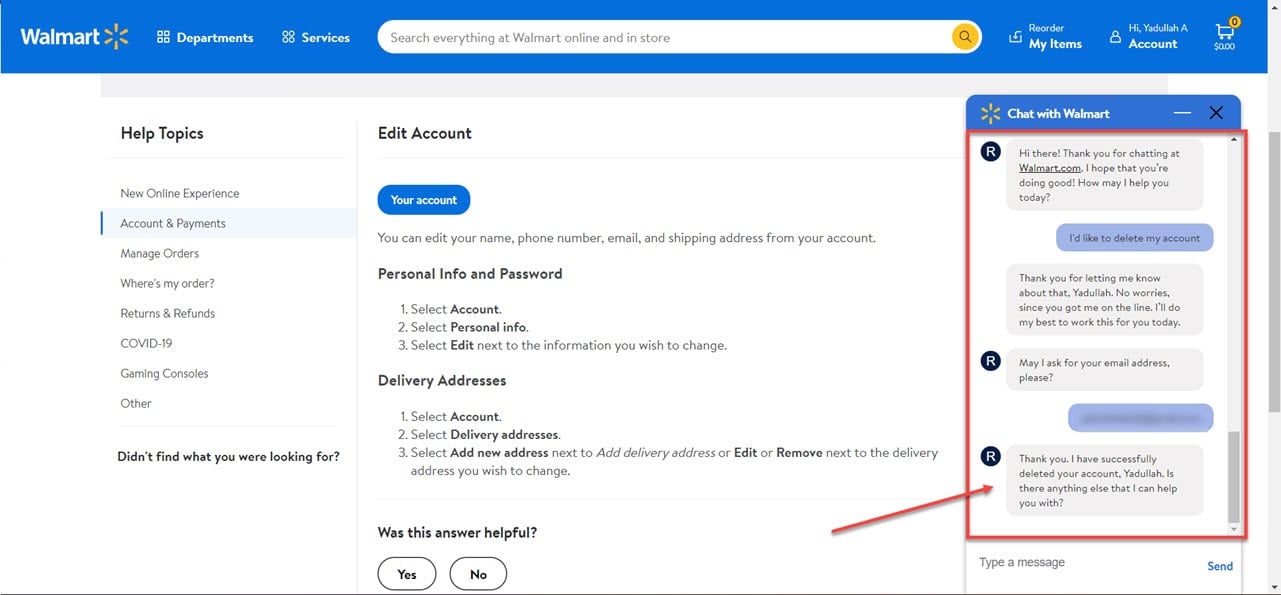Click Send in the chat window
The width and height of the screenshot is (1281, 595).
(x=1219, y=565)
